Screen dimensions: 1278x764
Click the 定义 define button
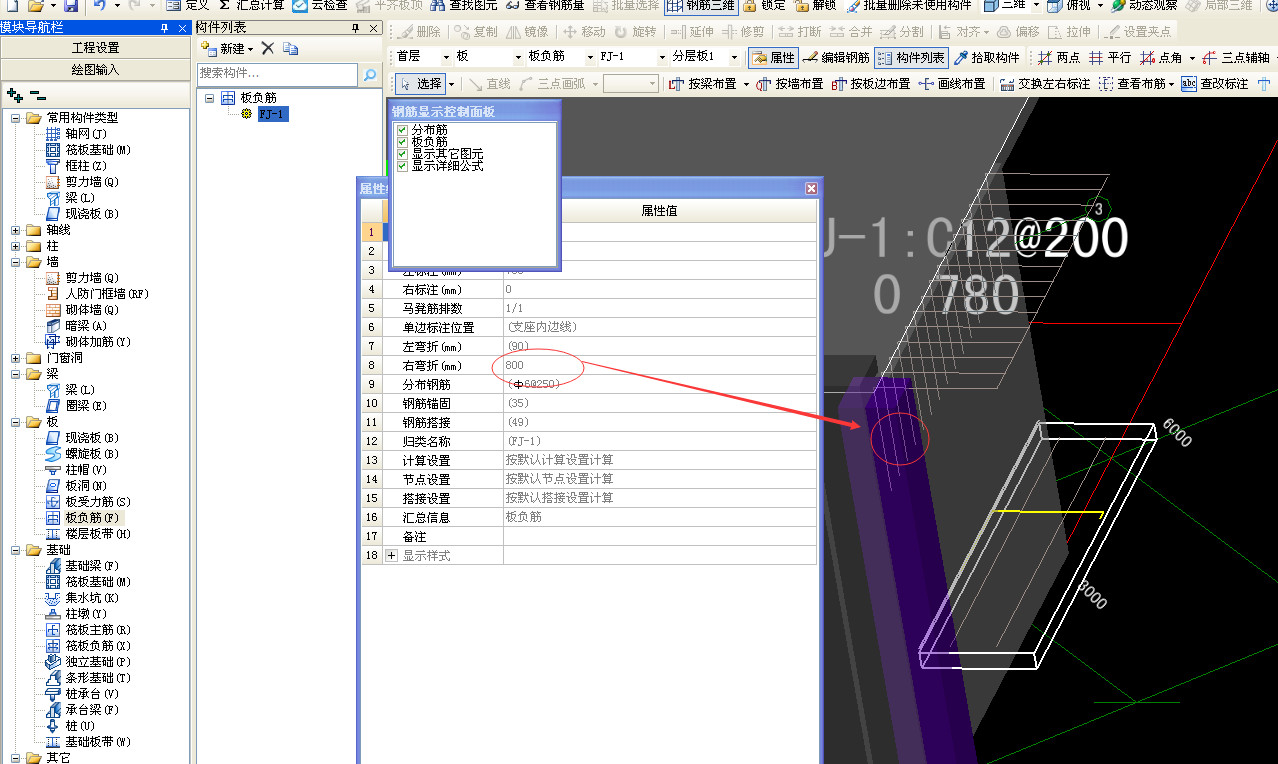pos(188,5)
